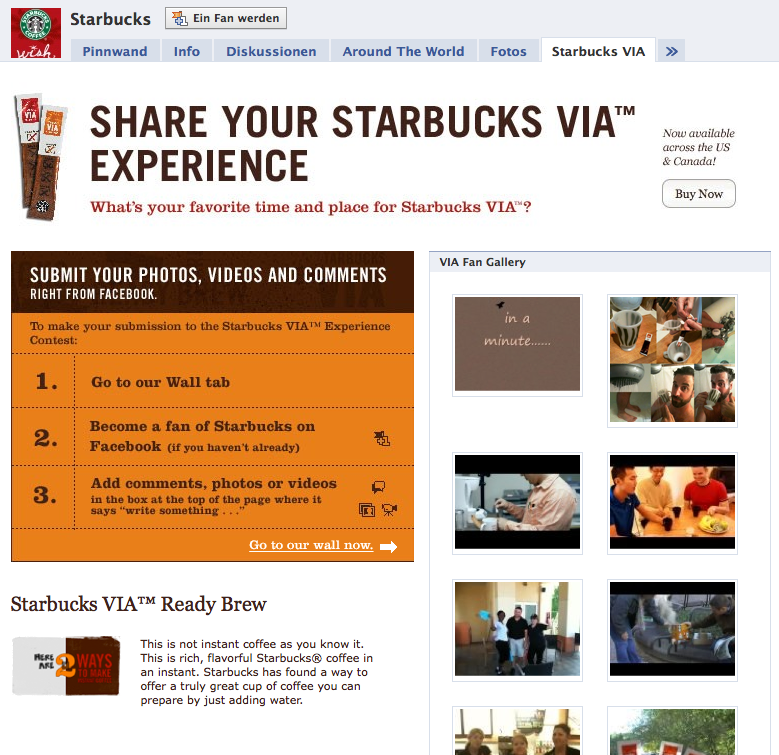Switch to the Info tab
The image size is (779, 755).
tap(187, 51)
